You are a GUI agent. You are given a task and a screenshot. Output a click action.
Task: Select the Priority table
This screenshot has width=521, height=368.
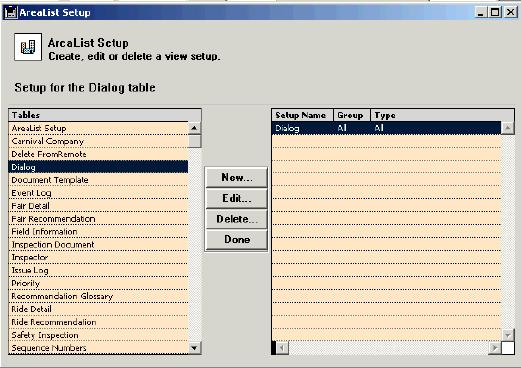(x=98, y=283)
